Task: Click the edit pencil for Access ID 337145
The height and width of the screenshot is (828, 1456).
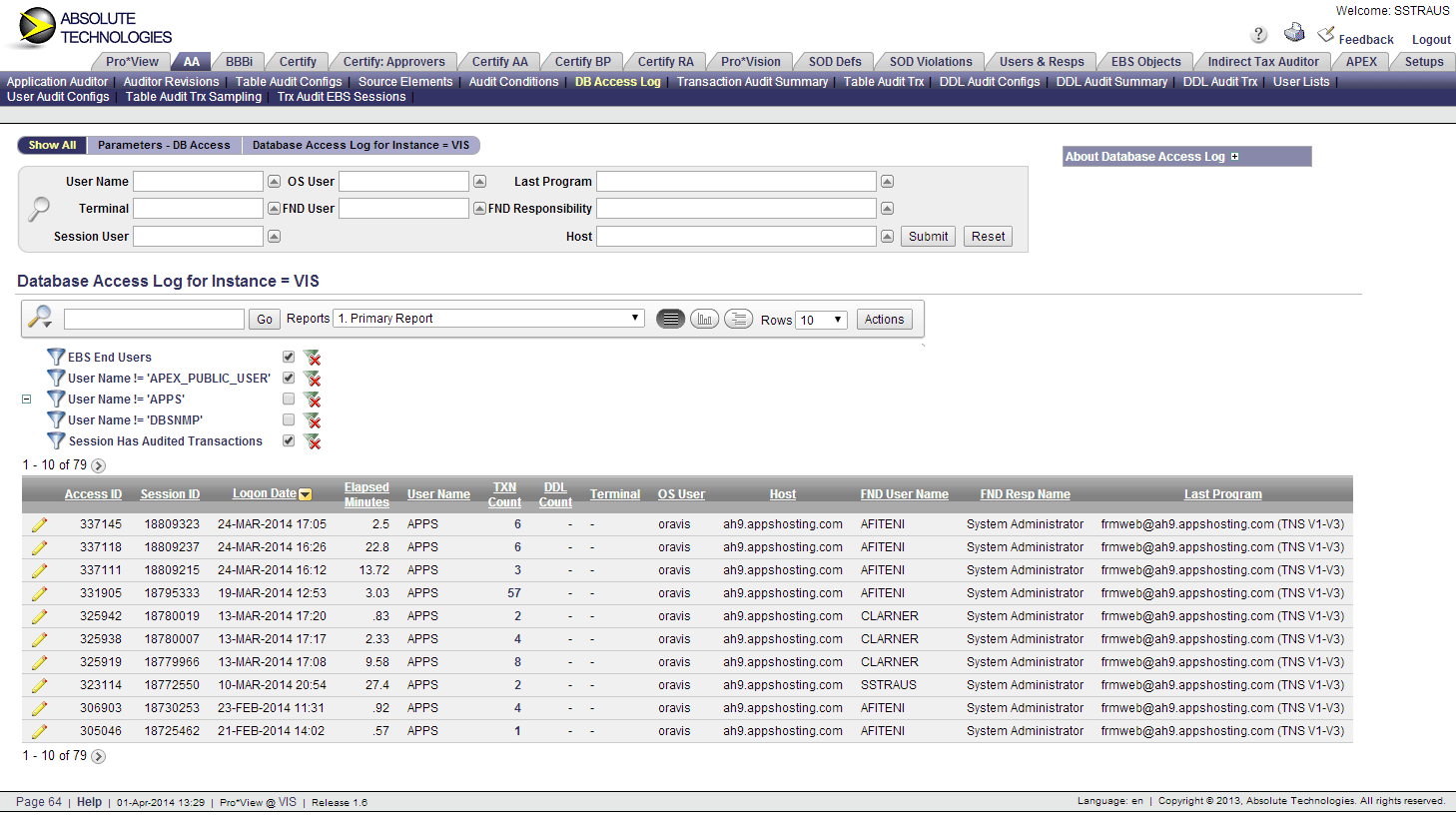Action: pyautogui.click(x=39, y=523)
